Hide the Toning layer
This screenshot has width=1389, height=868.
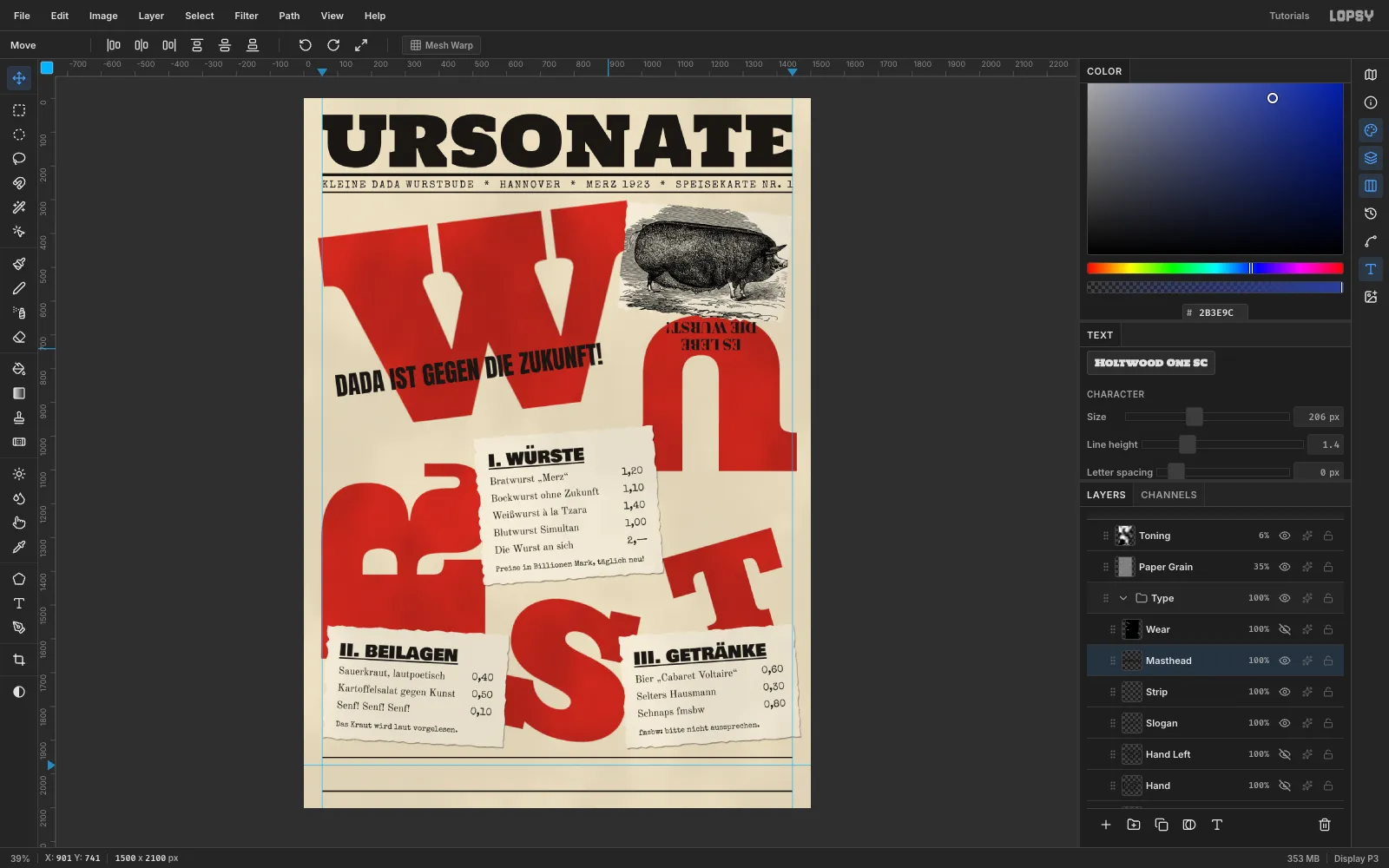[x=1285, y=536]
